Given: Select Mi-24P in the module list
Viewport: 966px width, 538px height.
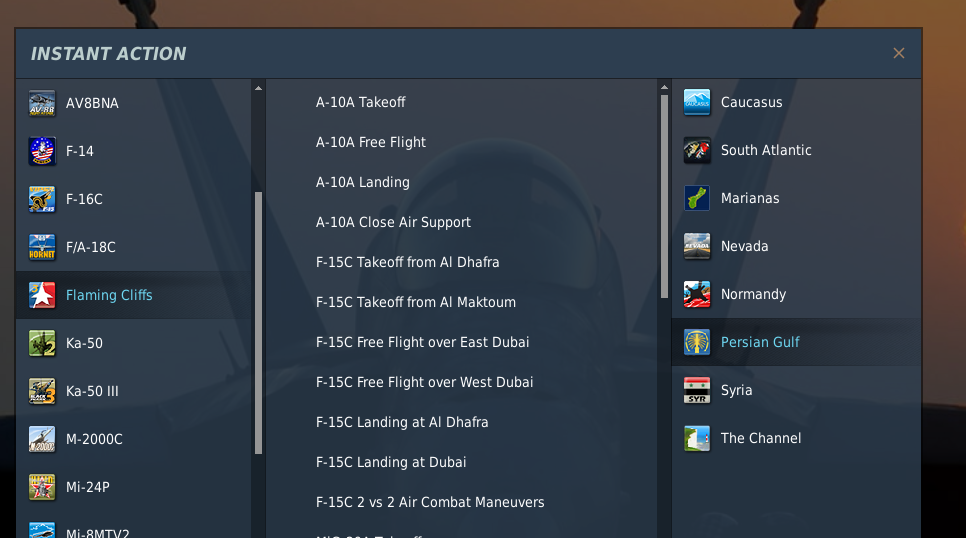Looking at the screenshot, I should [133, 487].
